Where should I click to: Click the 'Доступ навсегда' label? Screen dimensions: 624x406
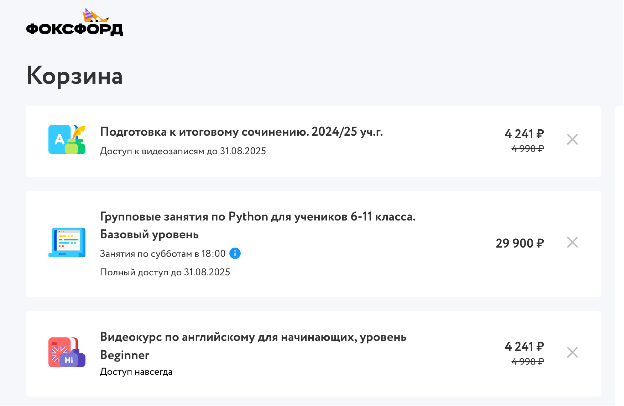[x=136, y=372]
